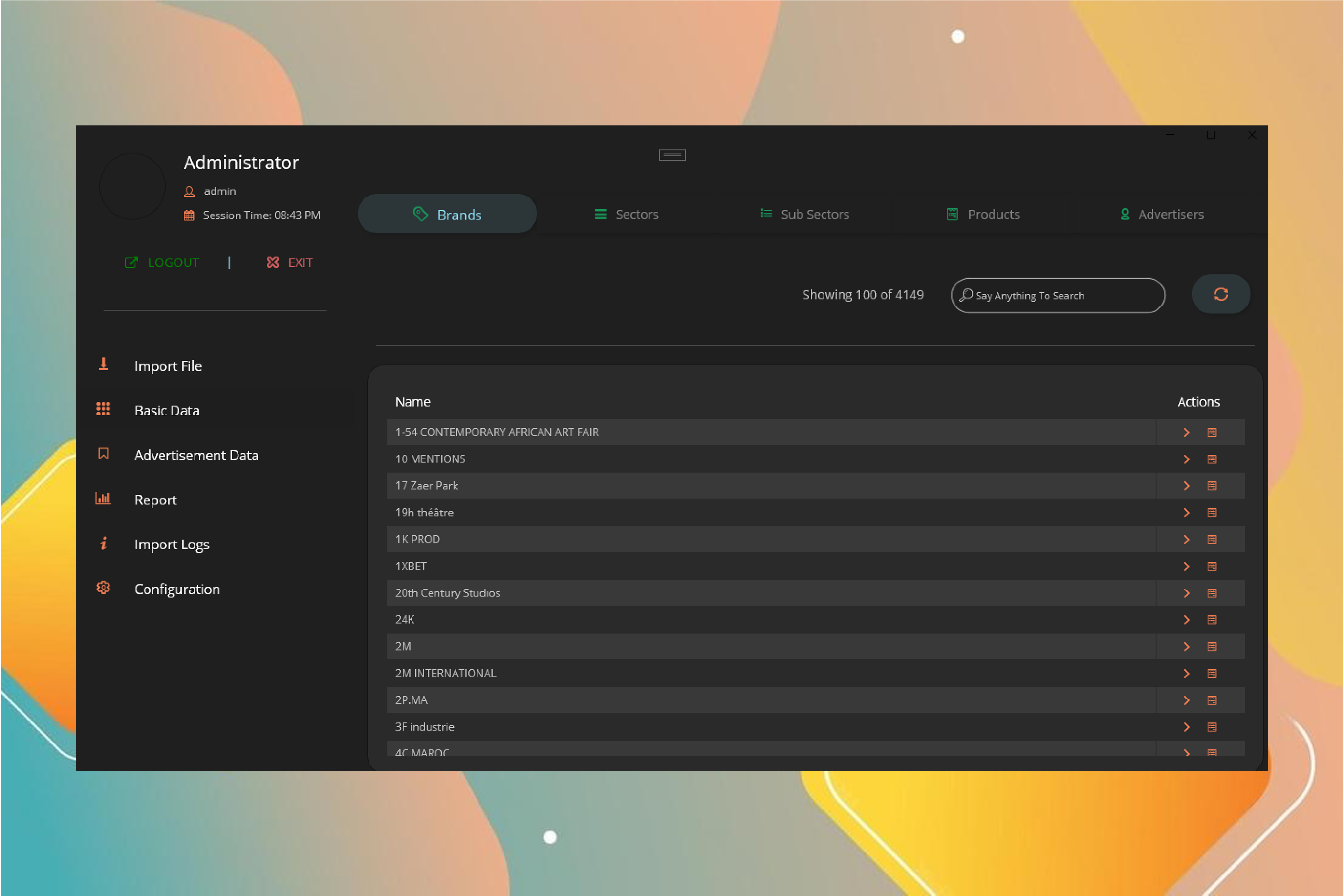Click the Name column header

pyautogui.click(x=412, y=402)
